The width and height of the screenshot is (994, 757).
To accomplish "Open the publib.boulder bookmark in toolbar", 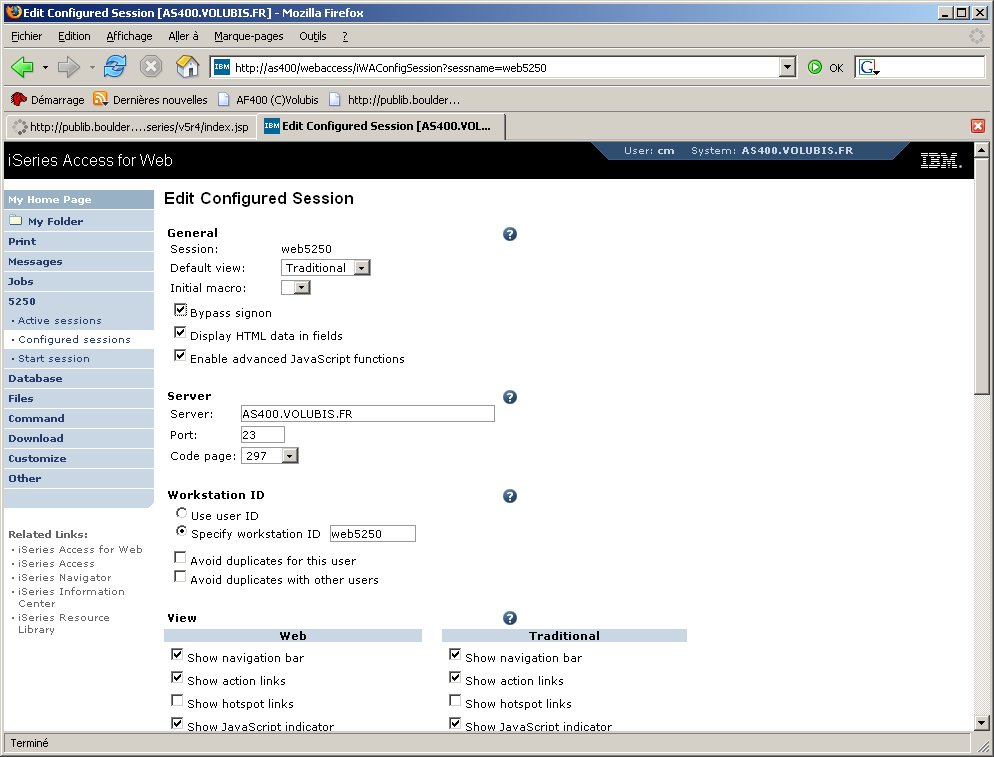I will point(395,100).
